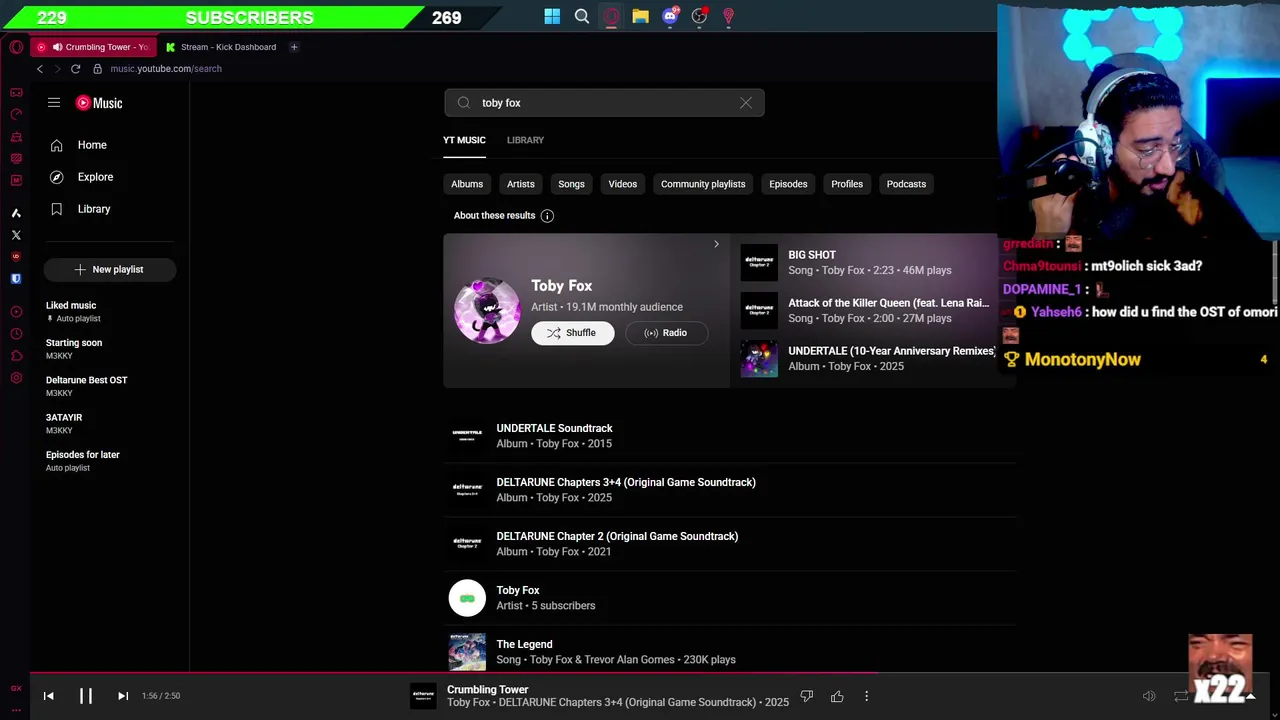Play the BIG SHOT song

point(868,263)
